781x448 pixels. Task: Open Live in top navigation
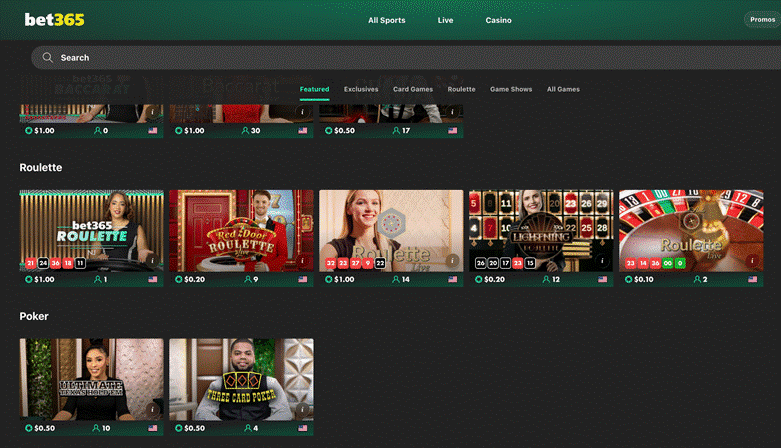click(x=445, y=20)
